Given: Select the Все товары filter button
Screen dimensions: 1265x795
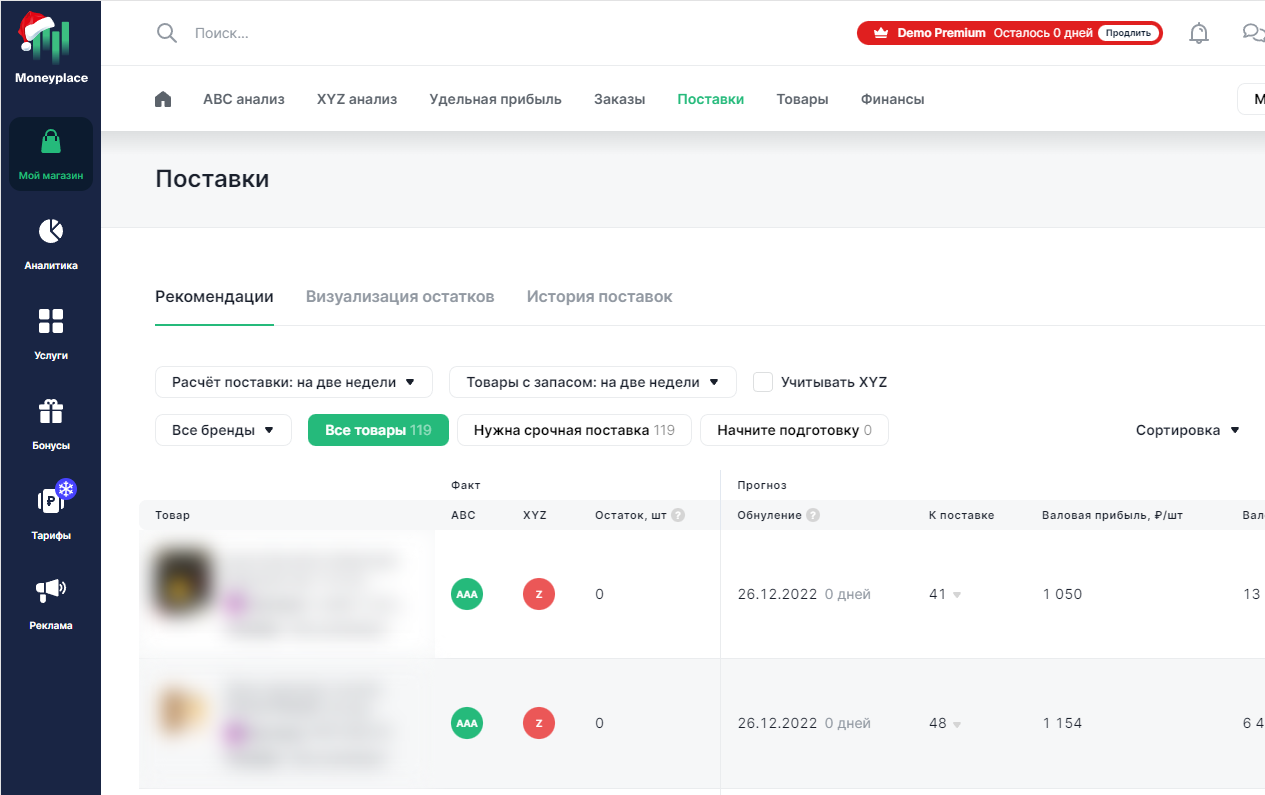Looking at the screenshot, I should coord(378,430).
